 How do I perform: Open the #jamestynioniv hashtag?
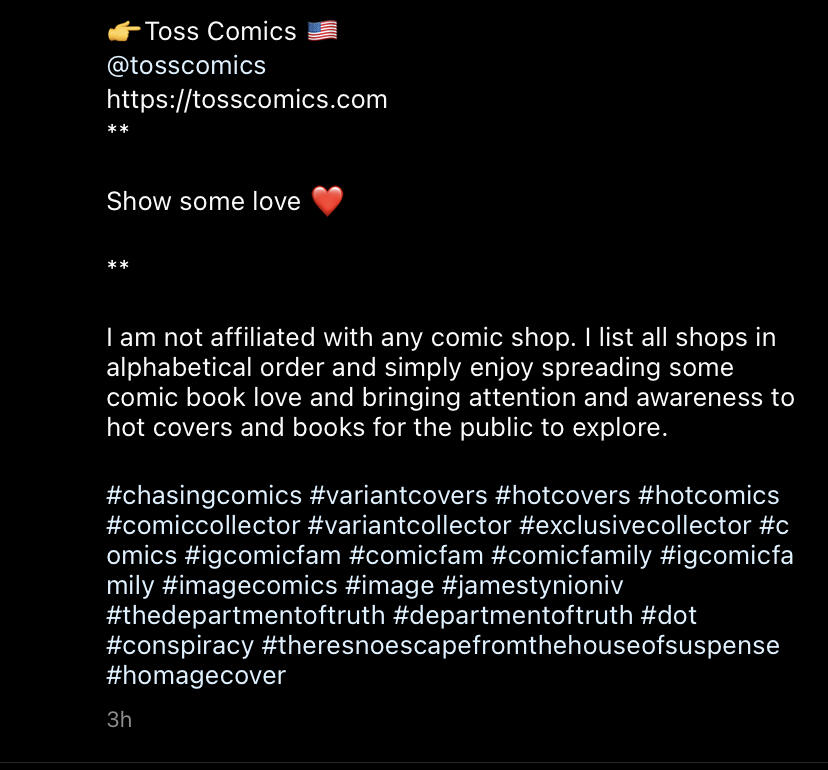click(532, 586)
